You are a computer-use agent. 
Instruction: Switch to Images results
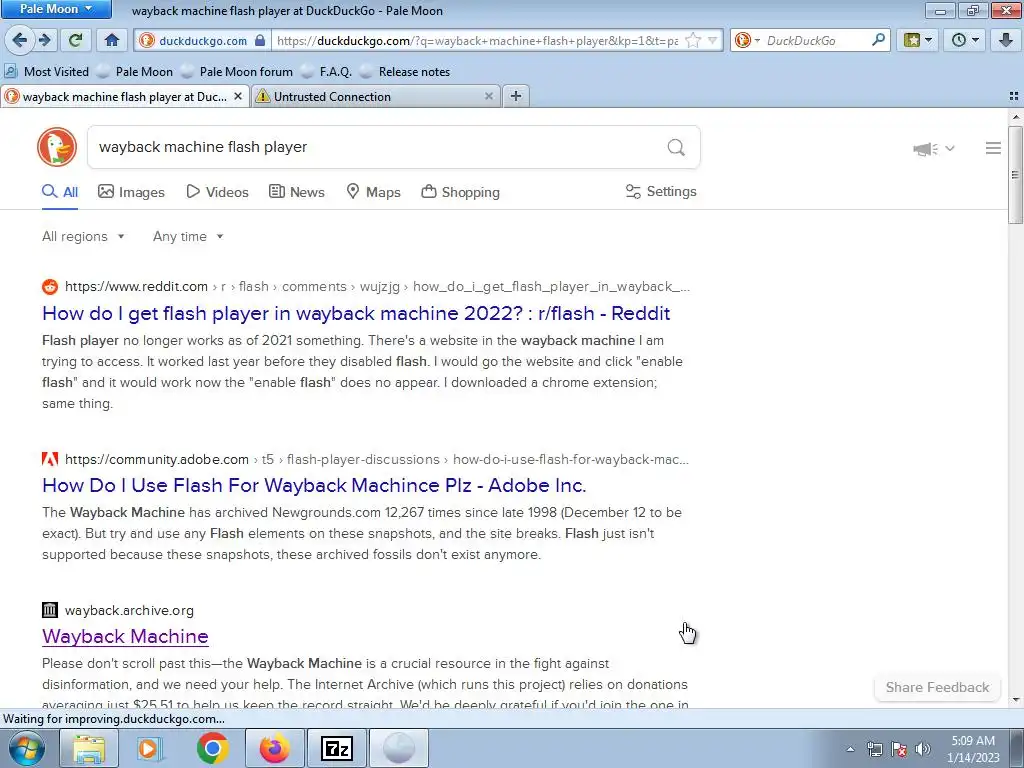coord(131,192)
